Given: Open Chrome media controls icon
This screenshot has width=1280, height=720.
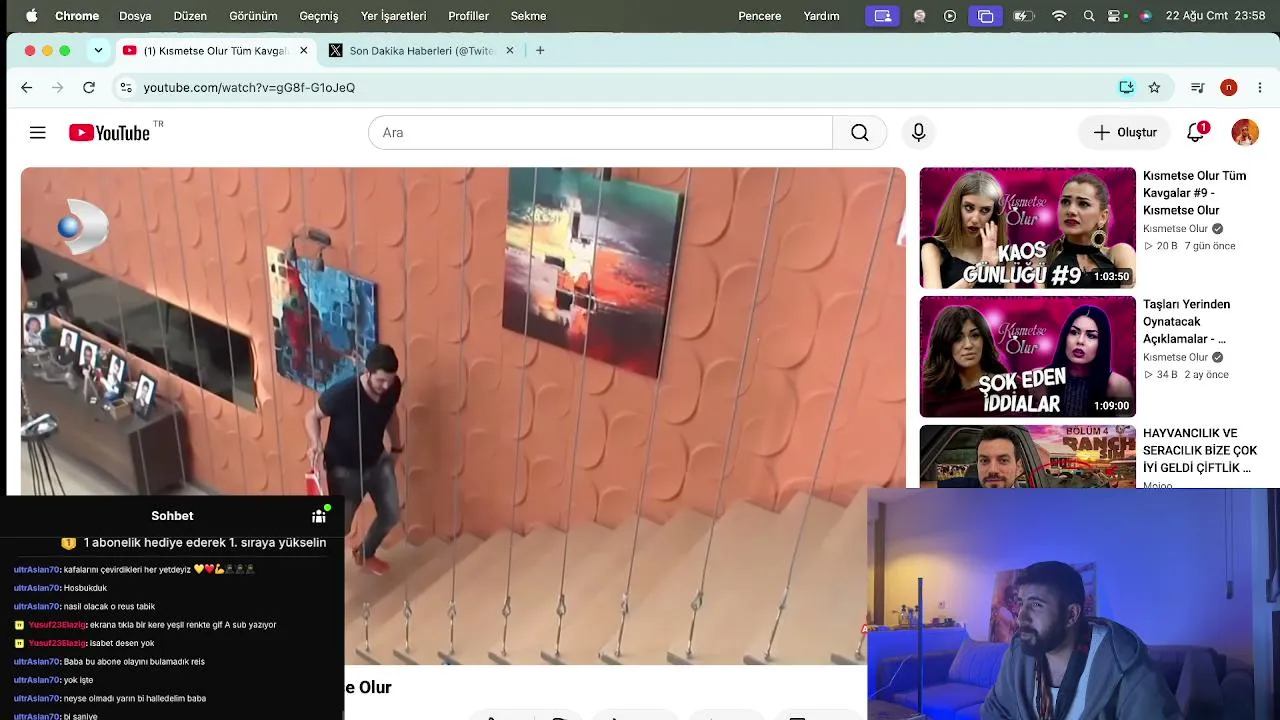Looking at the screenshot, I should (1197, 88).
